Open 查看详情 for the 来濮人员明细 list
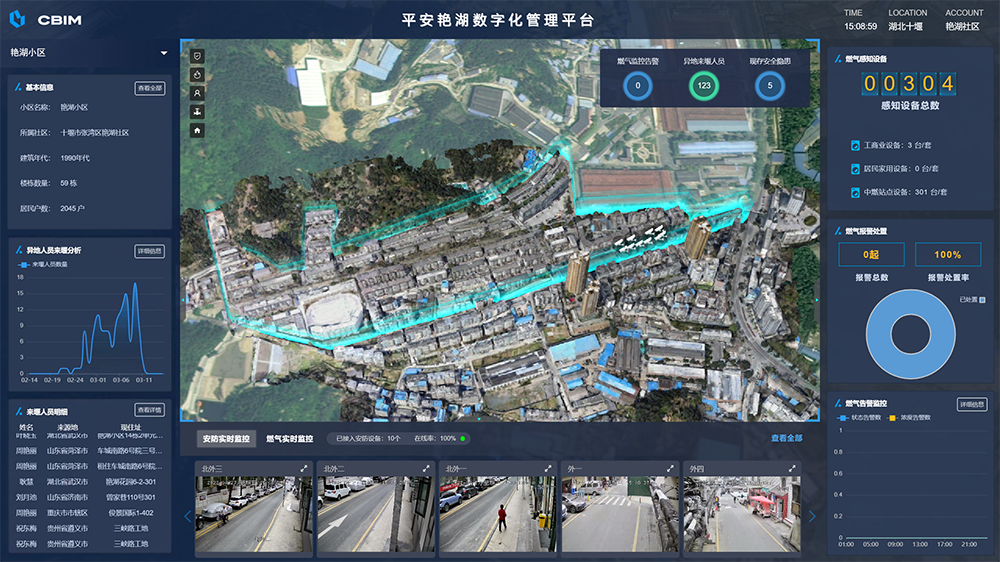 tap(150, 410)
